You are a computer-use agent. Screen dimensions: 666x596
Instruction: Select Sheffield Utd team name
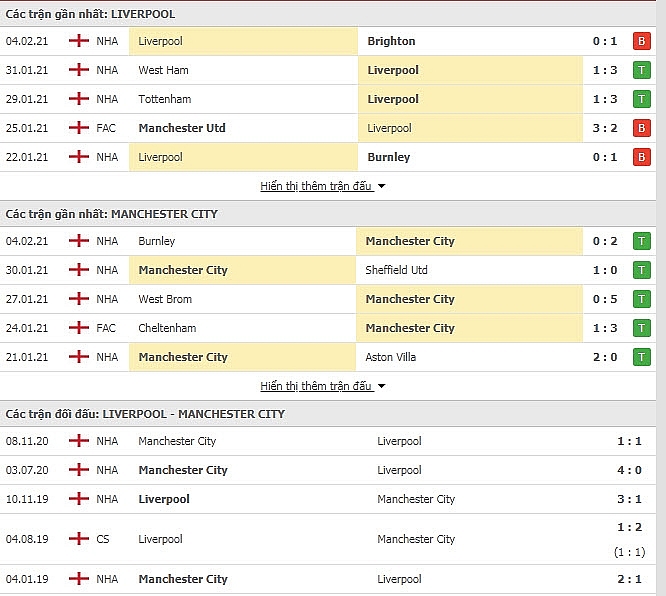(396, 270)
